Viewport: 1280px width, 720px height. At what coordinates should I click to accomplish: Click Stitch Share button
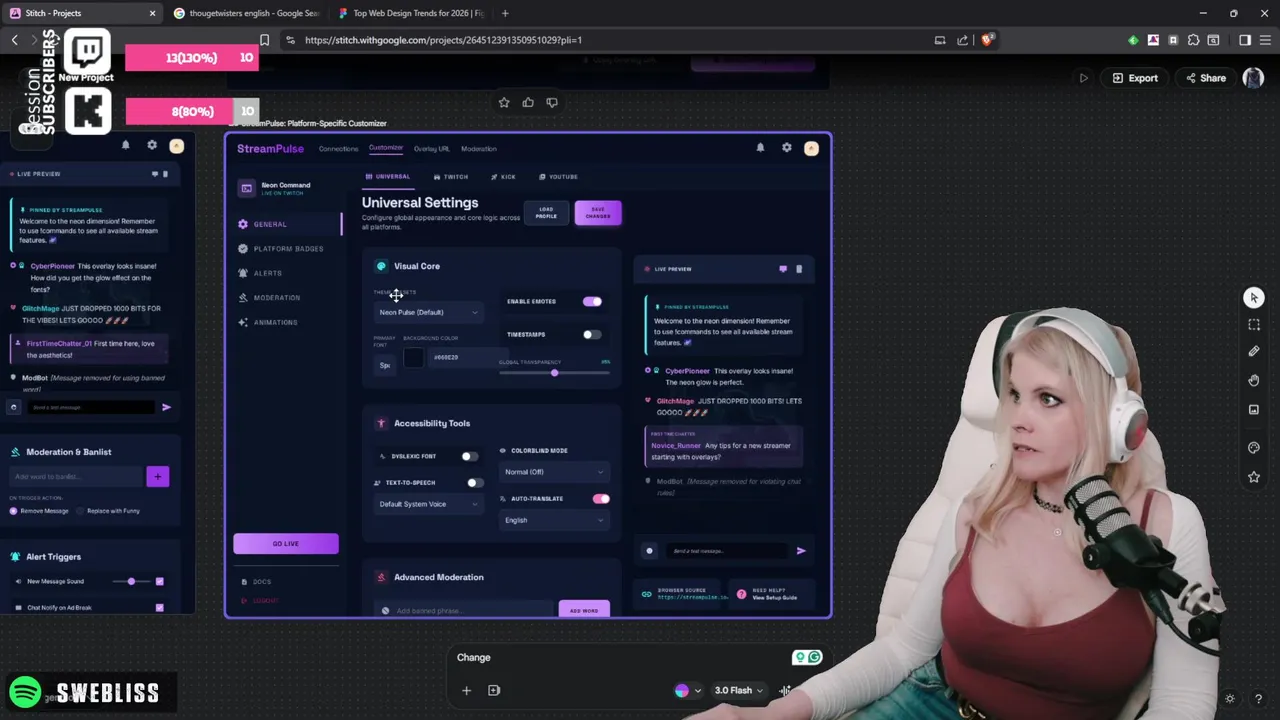1205,78
